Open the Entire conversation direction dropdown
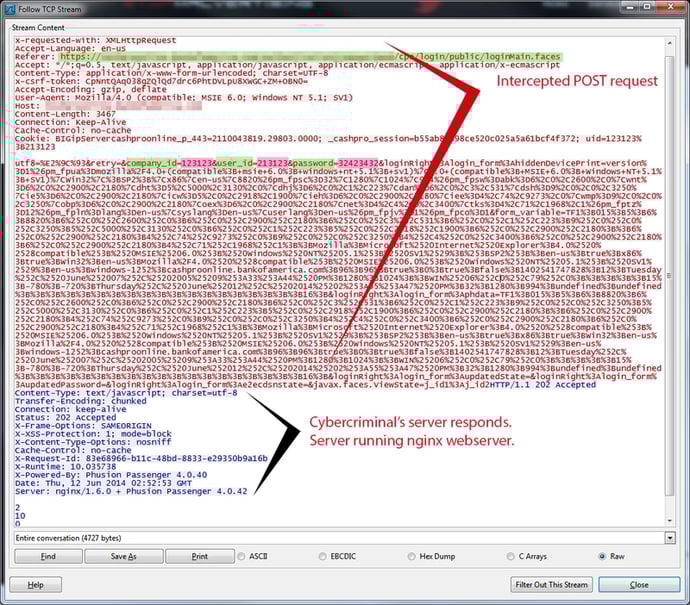 click(671, 537)
